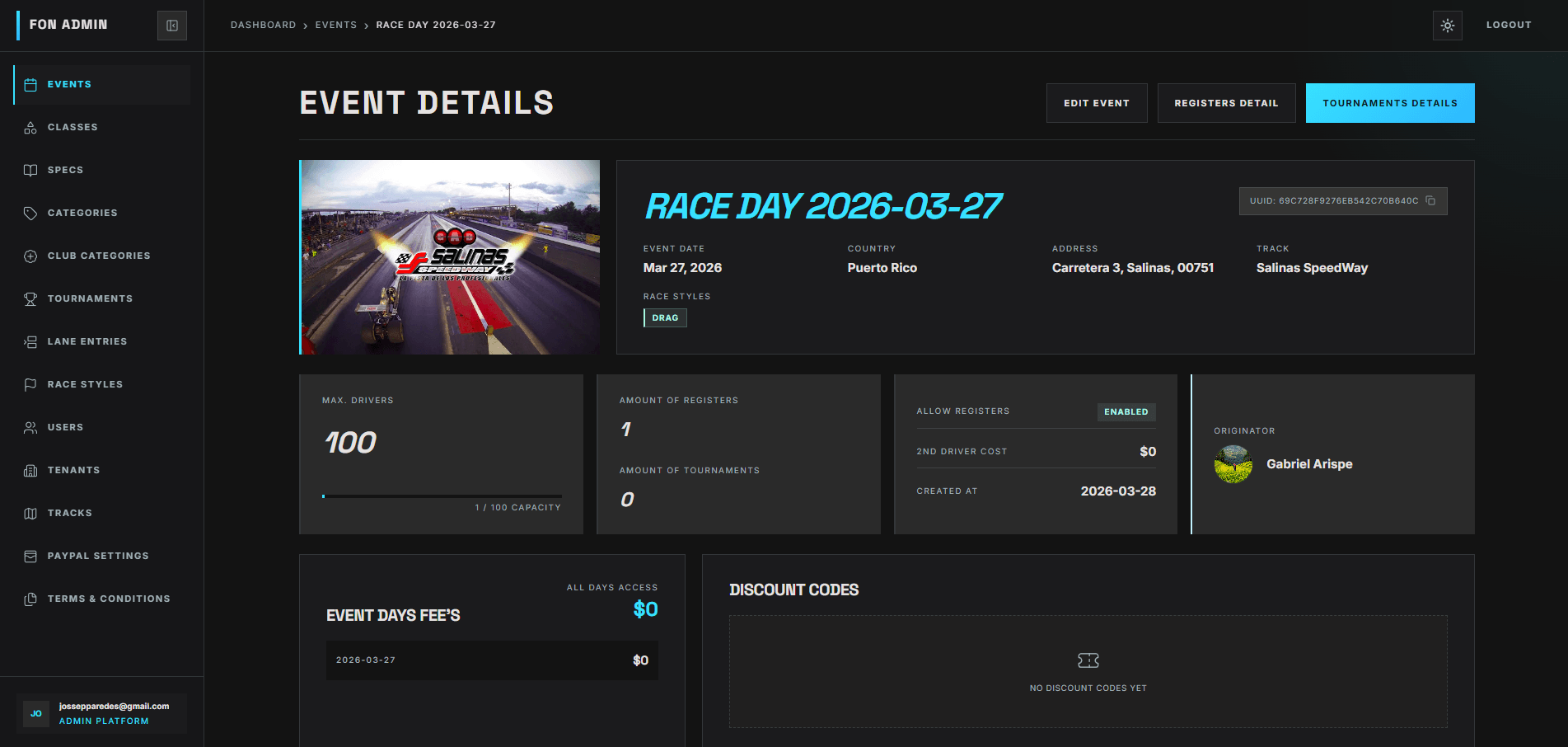Open Registers Detail
1568x747 pixels.
click(x=1226, y=103)
